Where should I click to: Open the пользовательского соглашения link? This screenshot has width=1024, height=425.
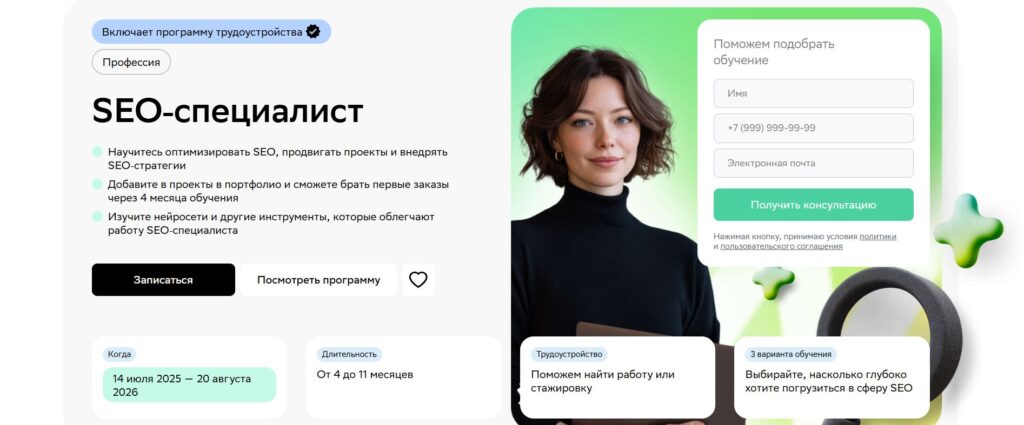(x=781, y=246)
